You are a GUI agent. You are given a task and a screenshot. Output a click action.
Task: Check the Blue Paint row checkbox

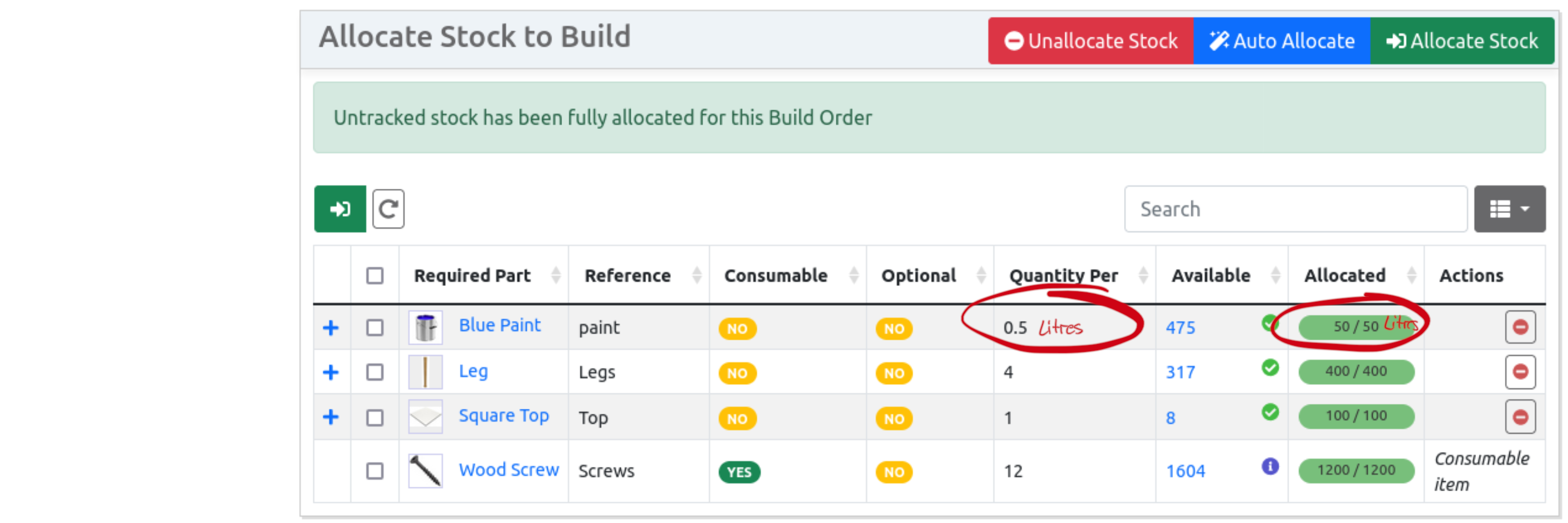point(374,327)
